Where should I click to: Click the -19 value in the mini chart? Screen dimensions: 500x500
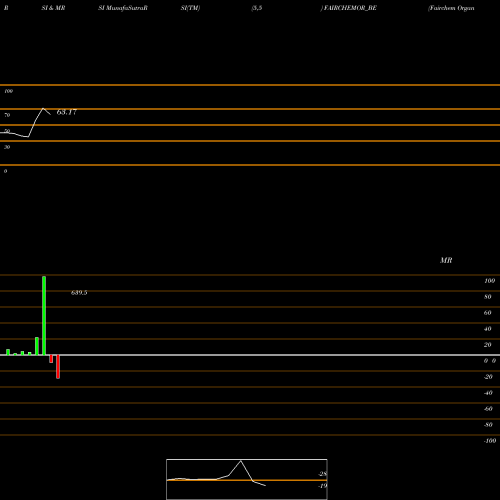point(323,486)
